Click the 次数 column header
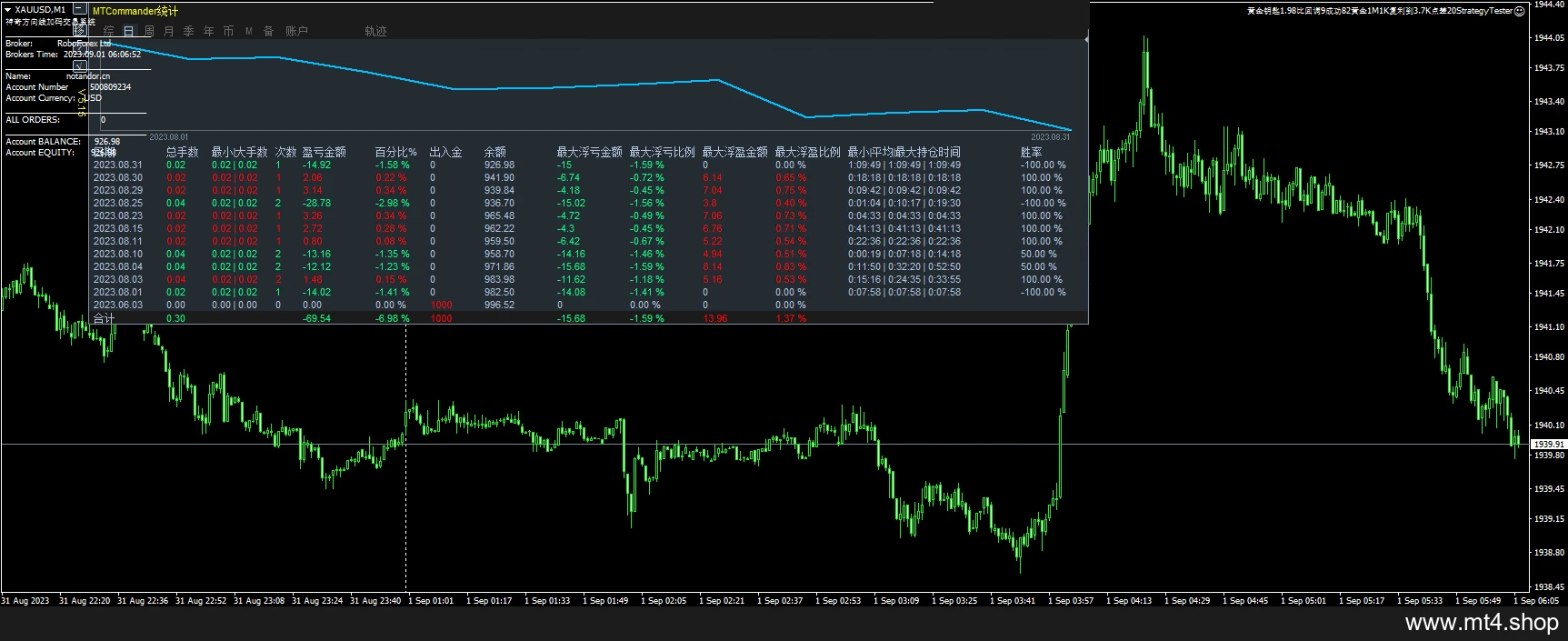1568x641 pixels. click(x=285, y=152)
